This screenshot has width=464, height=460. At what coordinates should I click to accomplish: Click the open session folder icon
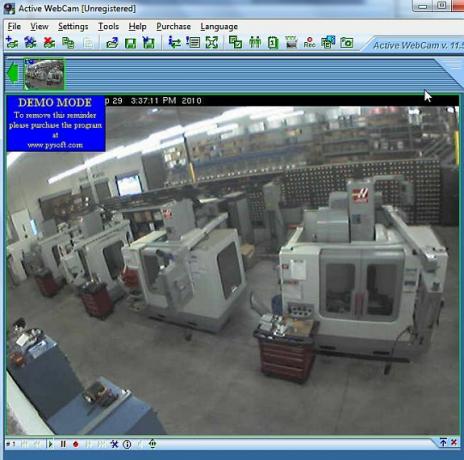pyautogui.click(x=112, y=42)
